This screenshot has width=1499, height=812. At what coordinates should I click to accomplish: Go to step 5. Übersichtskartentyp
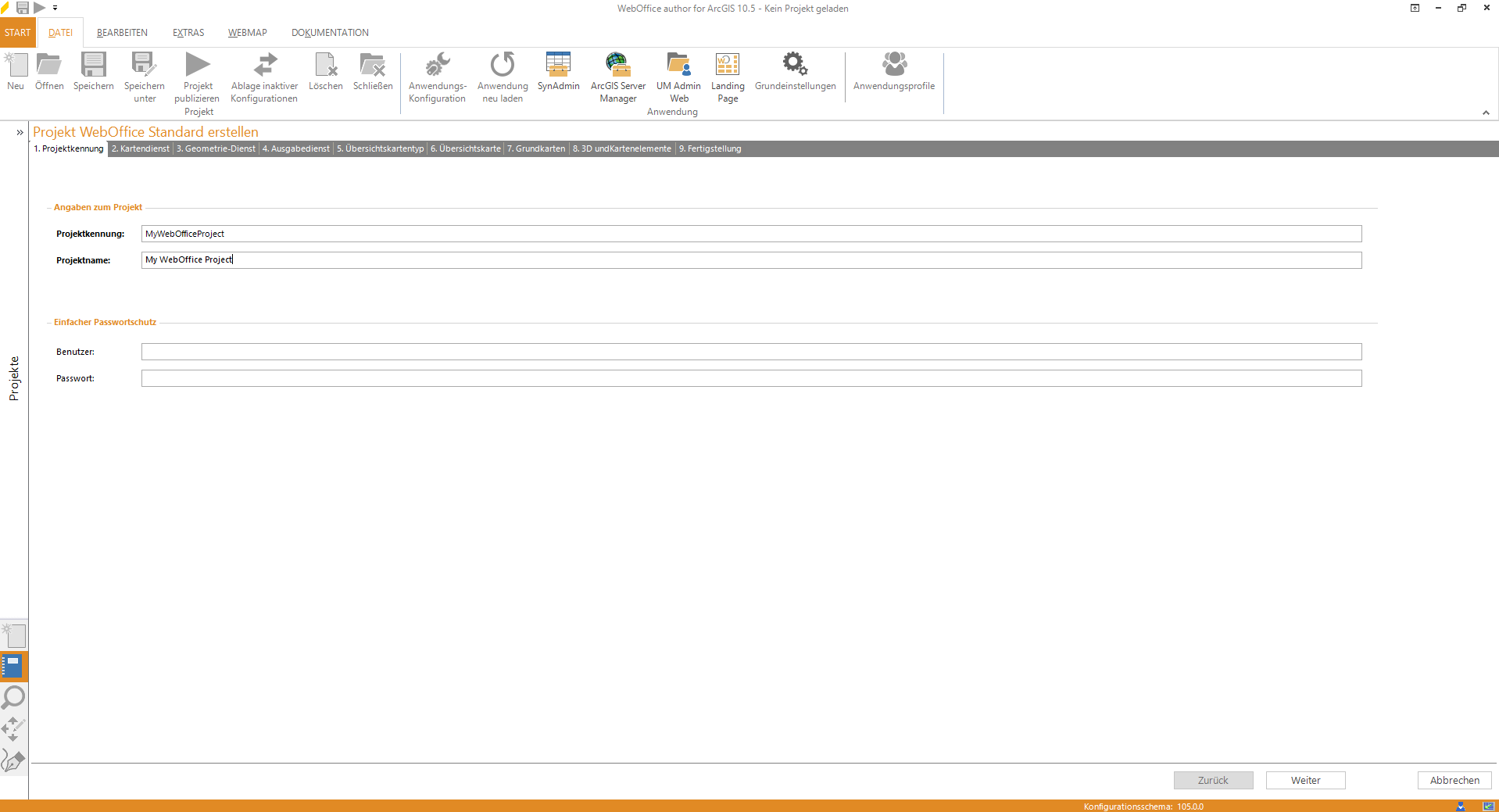pos(381,148)
